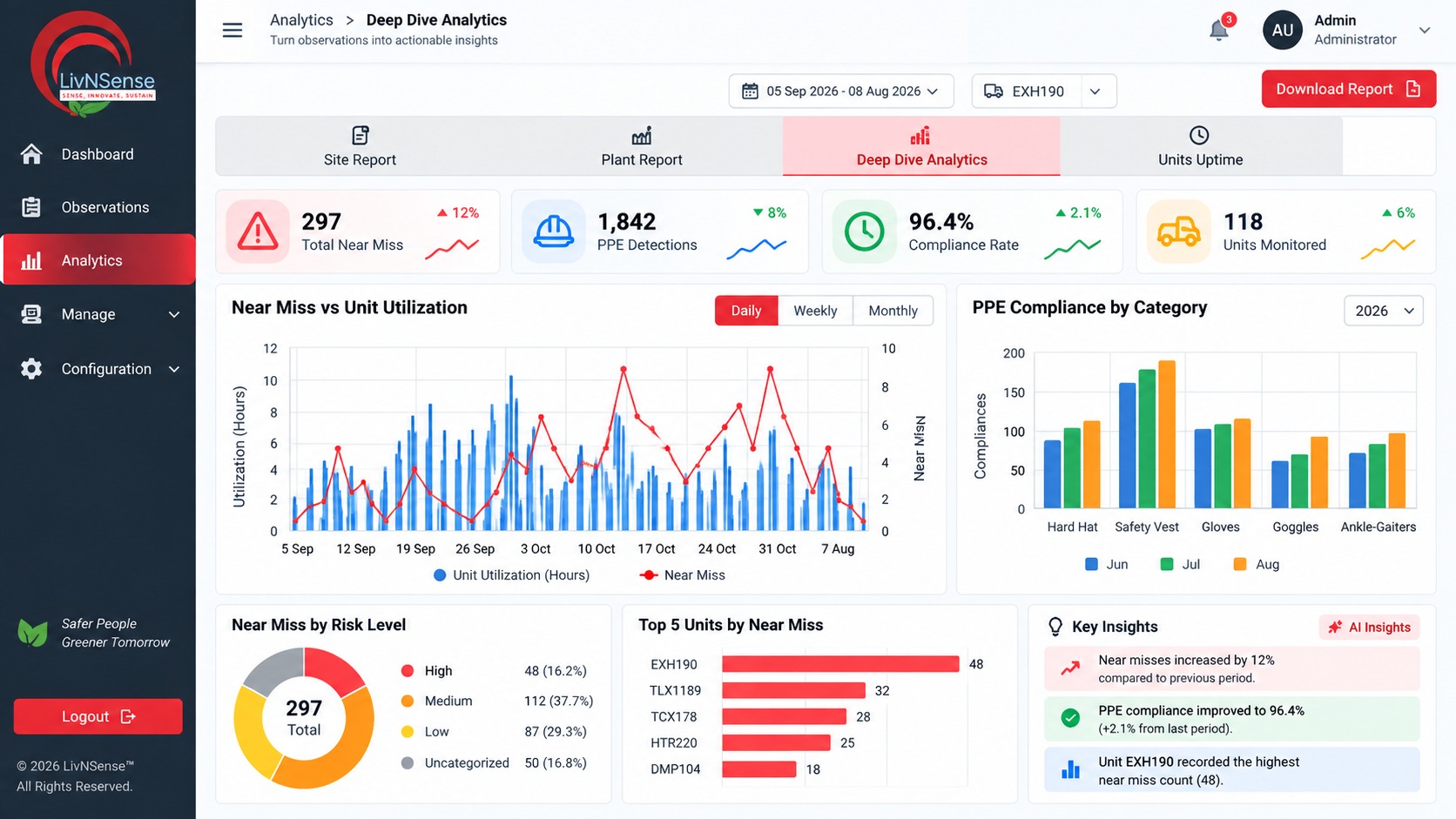Toggle Near Miss legend series
The width and height of the screenshot is (1456, 819).
tap(683, 575)
